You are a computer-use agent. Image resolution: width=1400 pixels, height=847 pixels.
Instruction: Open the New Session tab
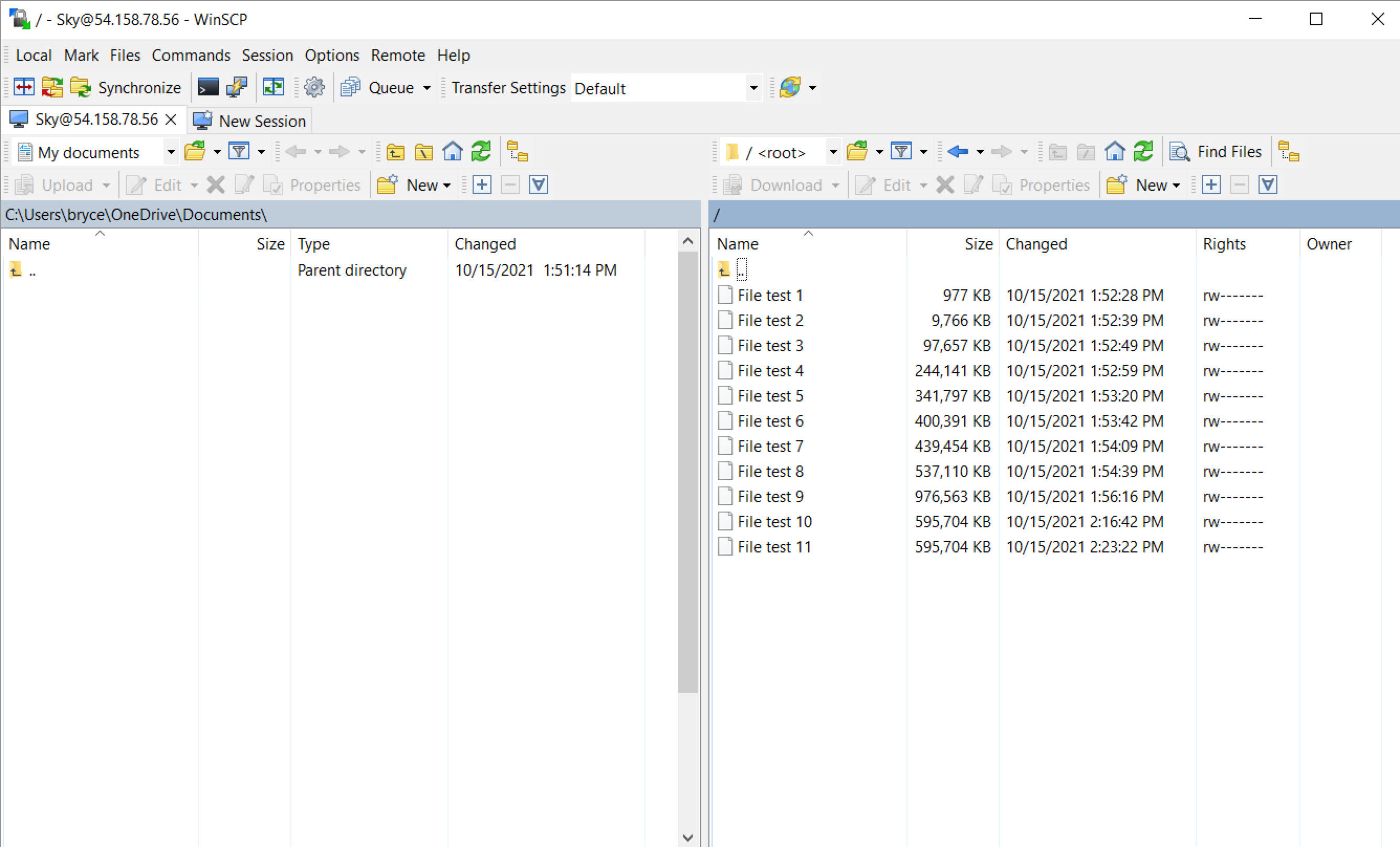(x=249, y=121)
